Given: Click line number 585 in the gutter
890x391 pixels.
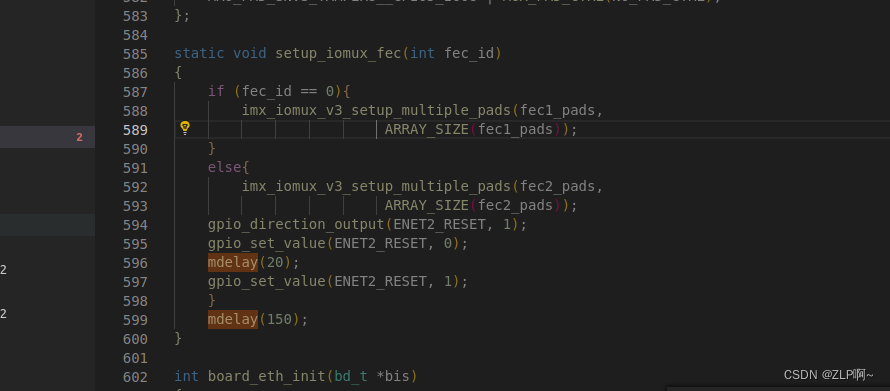Looking at the screenshot, I should tap(135, 54).
